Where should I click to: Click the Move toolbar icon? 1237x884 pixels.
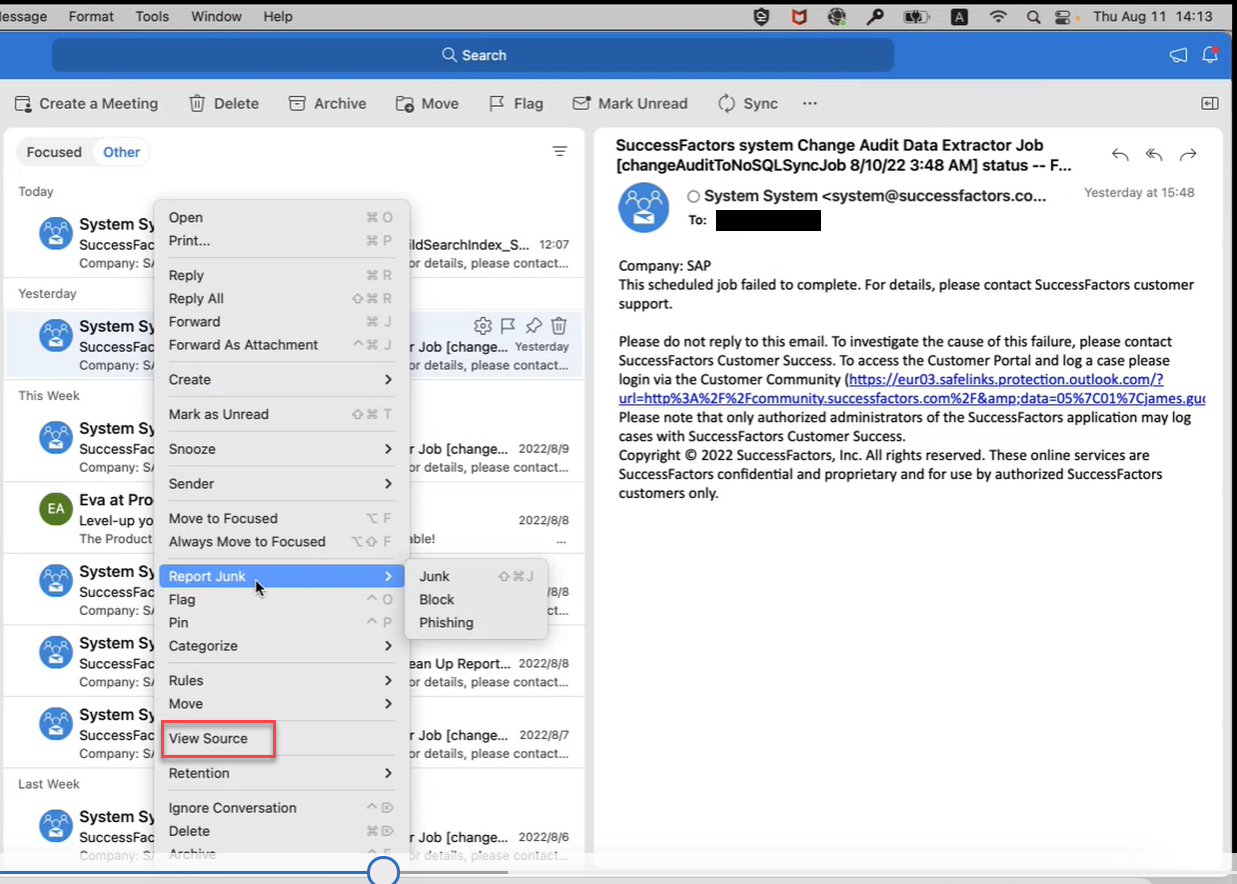pyautogui.click(x=405, y=104)
